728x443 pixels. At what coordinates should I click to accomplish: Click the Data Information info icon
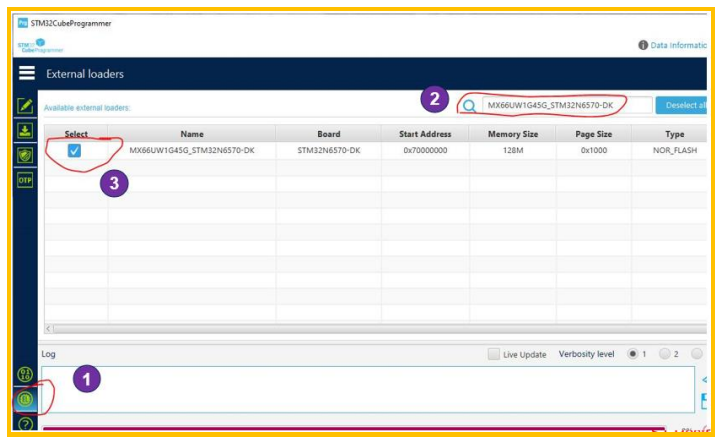click(x=643, y=45)
